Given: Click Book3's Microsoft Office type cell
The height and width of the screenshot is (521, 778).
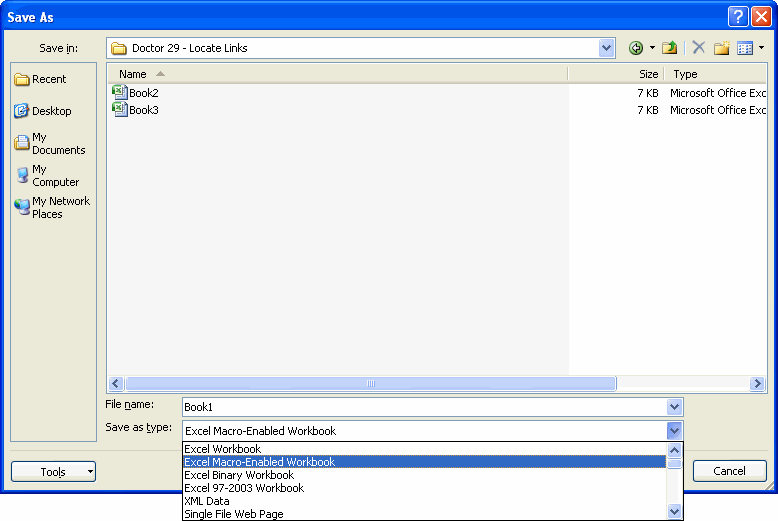Looking at the screenshot, I should coord(717,110).
